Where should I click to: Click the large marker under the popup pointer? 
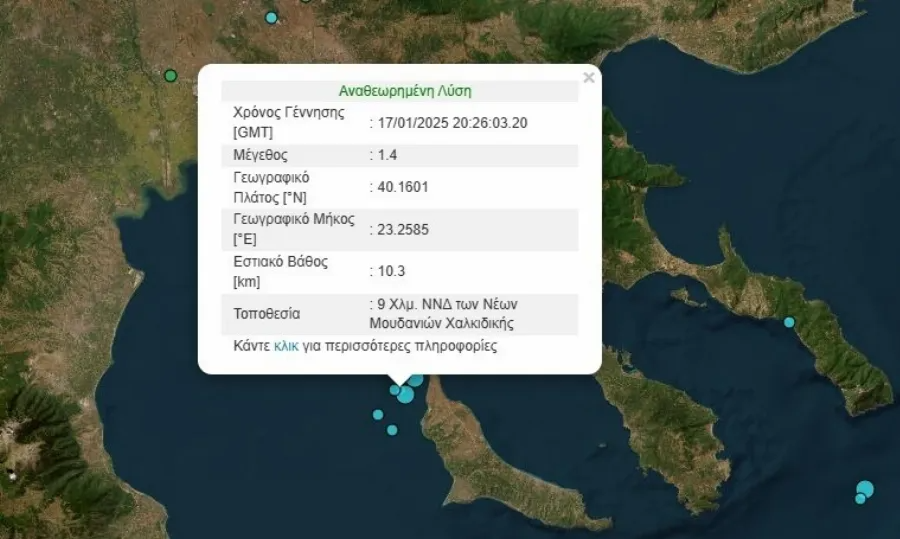click(406, 394)
